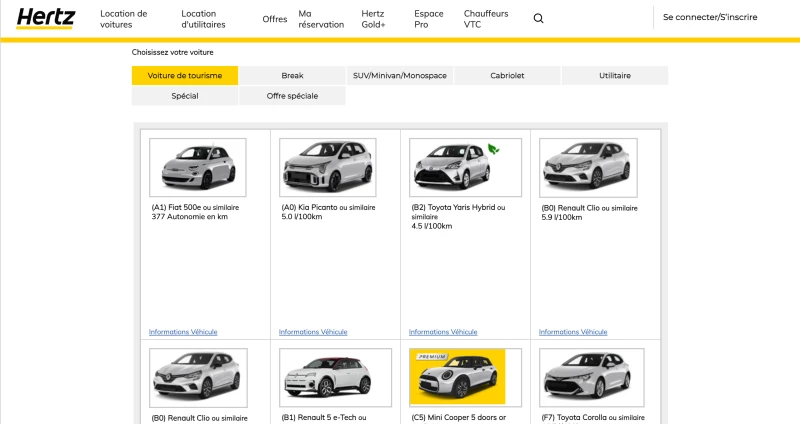This screenshot has height=424, width=800.
Task: Click '(B1) Renault 5 e-Tech ou' text
Action: pos(323,418)
